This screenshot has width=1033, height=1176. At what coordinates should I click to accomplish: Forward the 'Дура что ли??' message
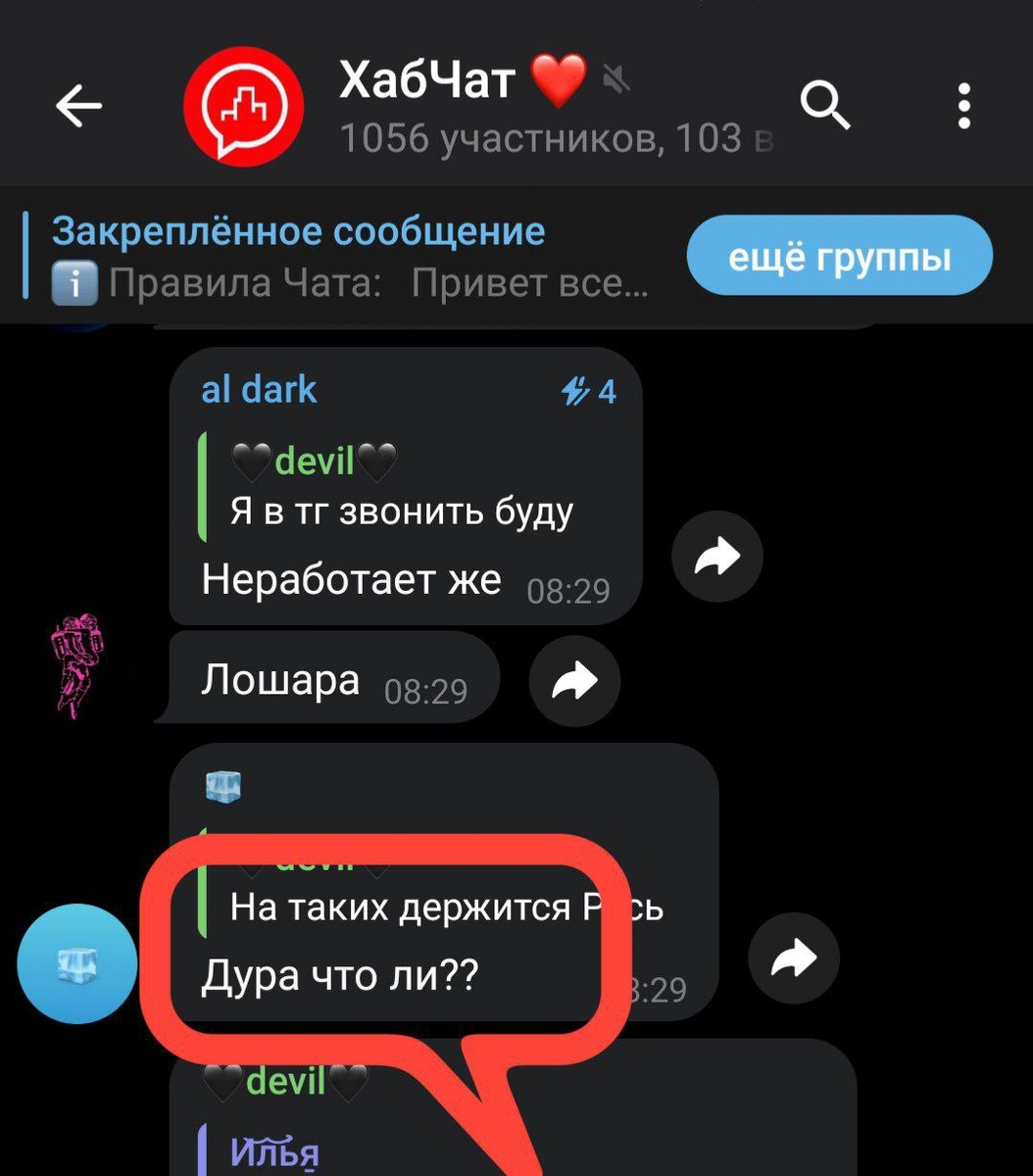tap(794, 958)
